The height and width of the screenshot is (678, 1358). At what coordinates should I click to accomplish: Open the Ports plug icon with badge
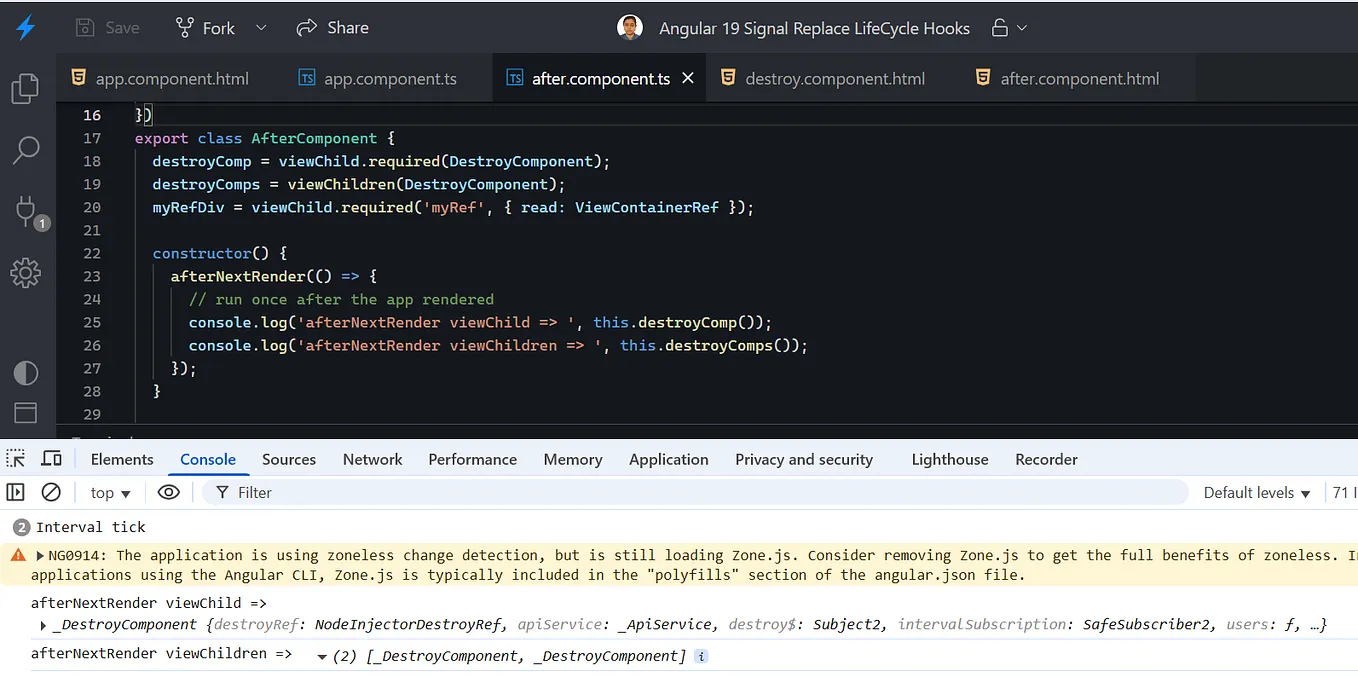27,211
